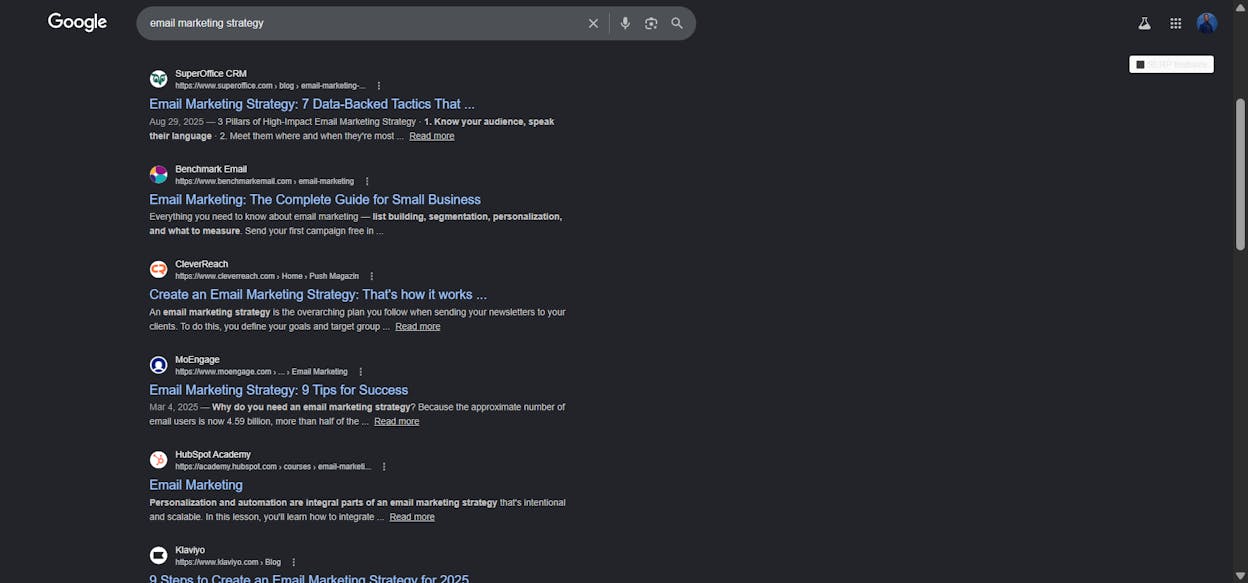This screenshot has width=1248, height=583.
Task: Open three-dot menu for SuperOffice result
Action: [x=379, y=86]
